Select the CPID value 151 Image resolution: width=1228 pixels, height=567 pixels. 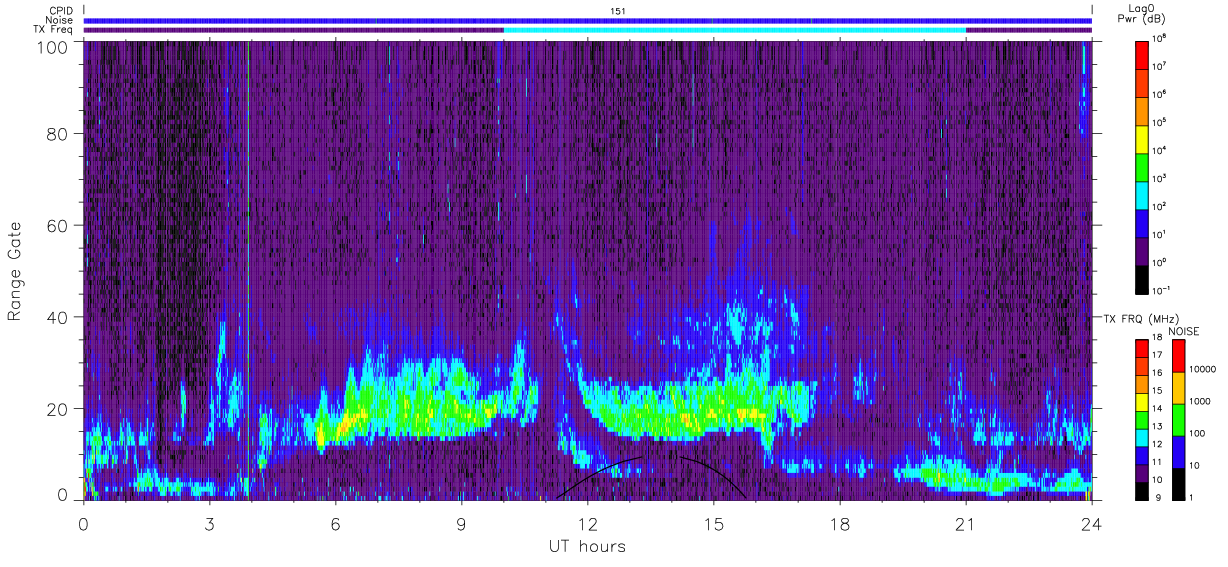[618, 11]
